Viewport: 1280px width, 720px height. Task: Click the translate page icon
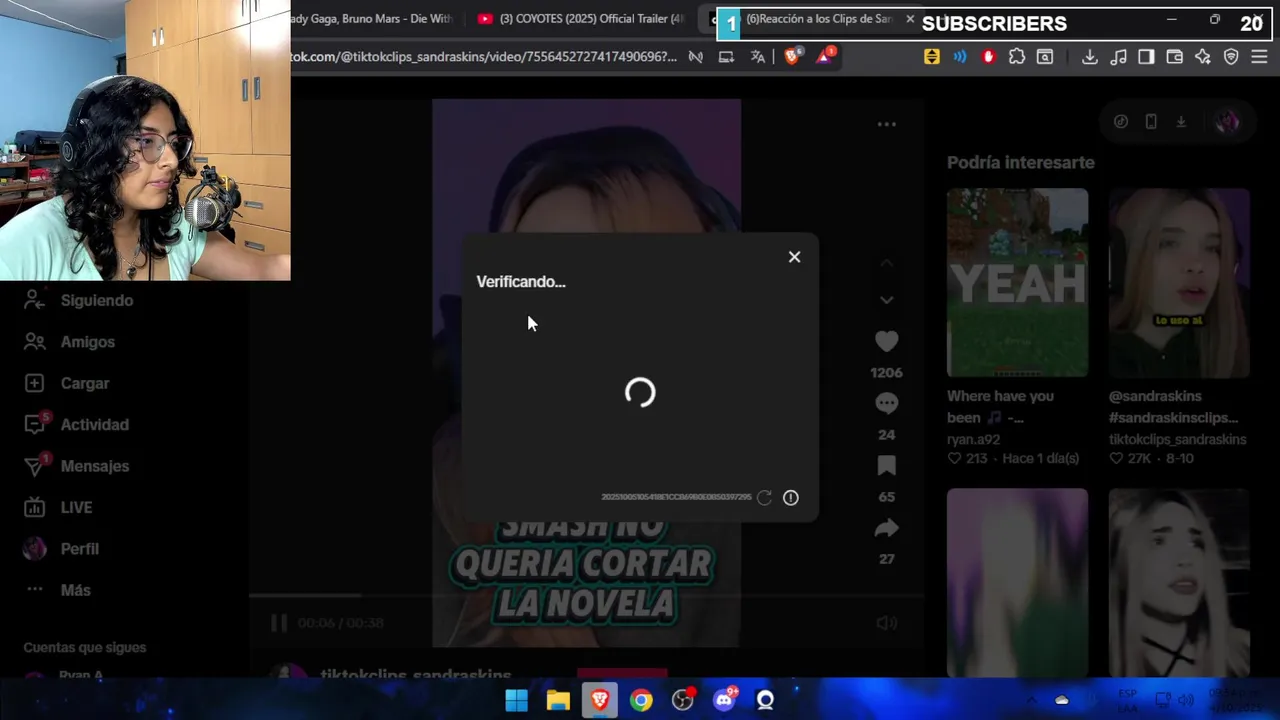758,57
